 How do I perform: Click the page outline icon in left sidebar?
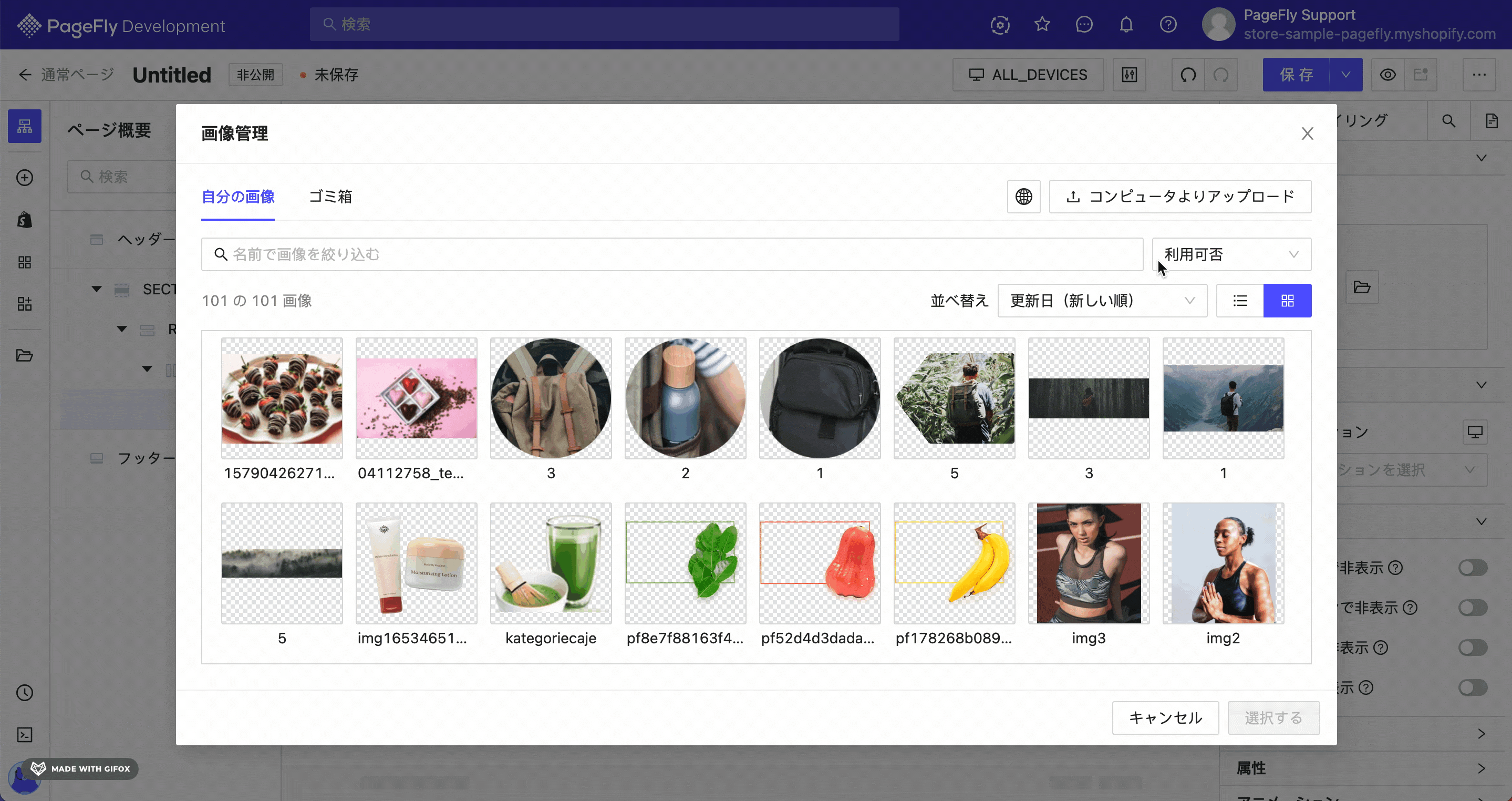[25, 126]
